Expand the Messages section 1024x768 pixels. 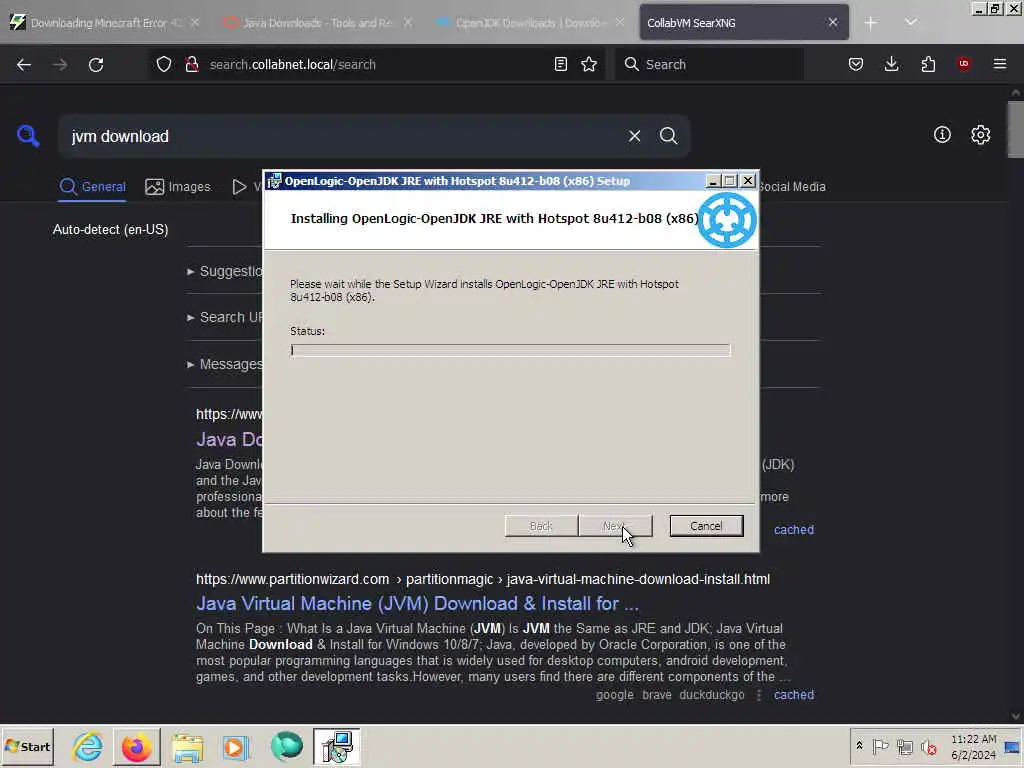(225, 364)
